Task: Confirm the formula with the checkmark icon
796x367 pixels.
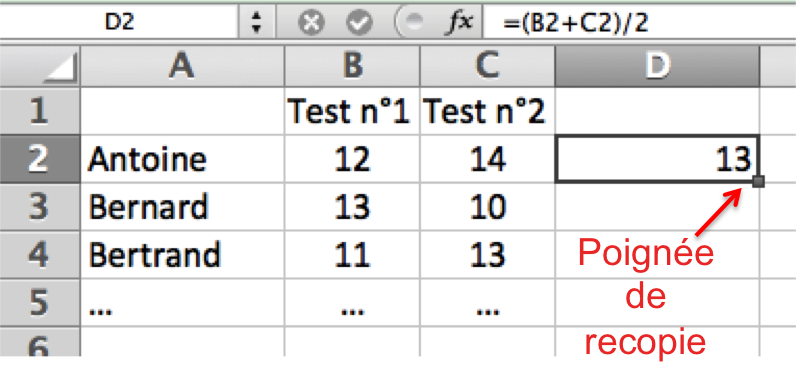Action: (x=359, y=23)
